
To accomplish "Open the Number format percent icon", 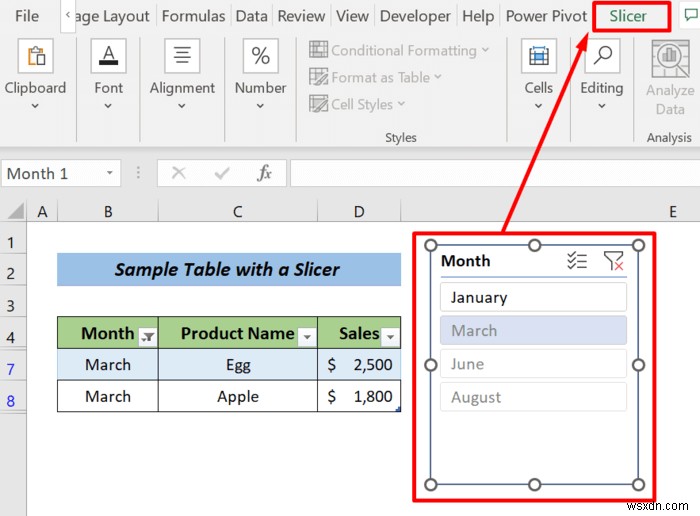I will coord(260,56).
